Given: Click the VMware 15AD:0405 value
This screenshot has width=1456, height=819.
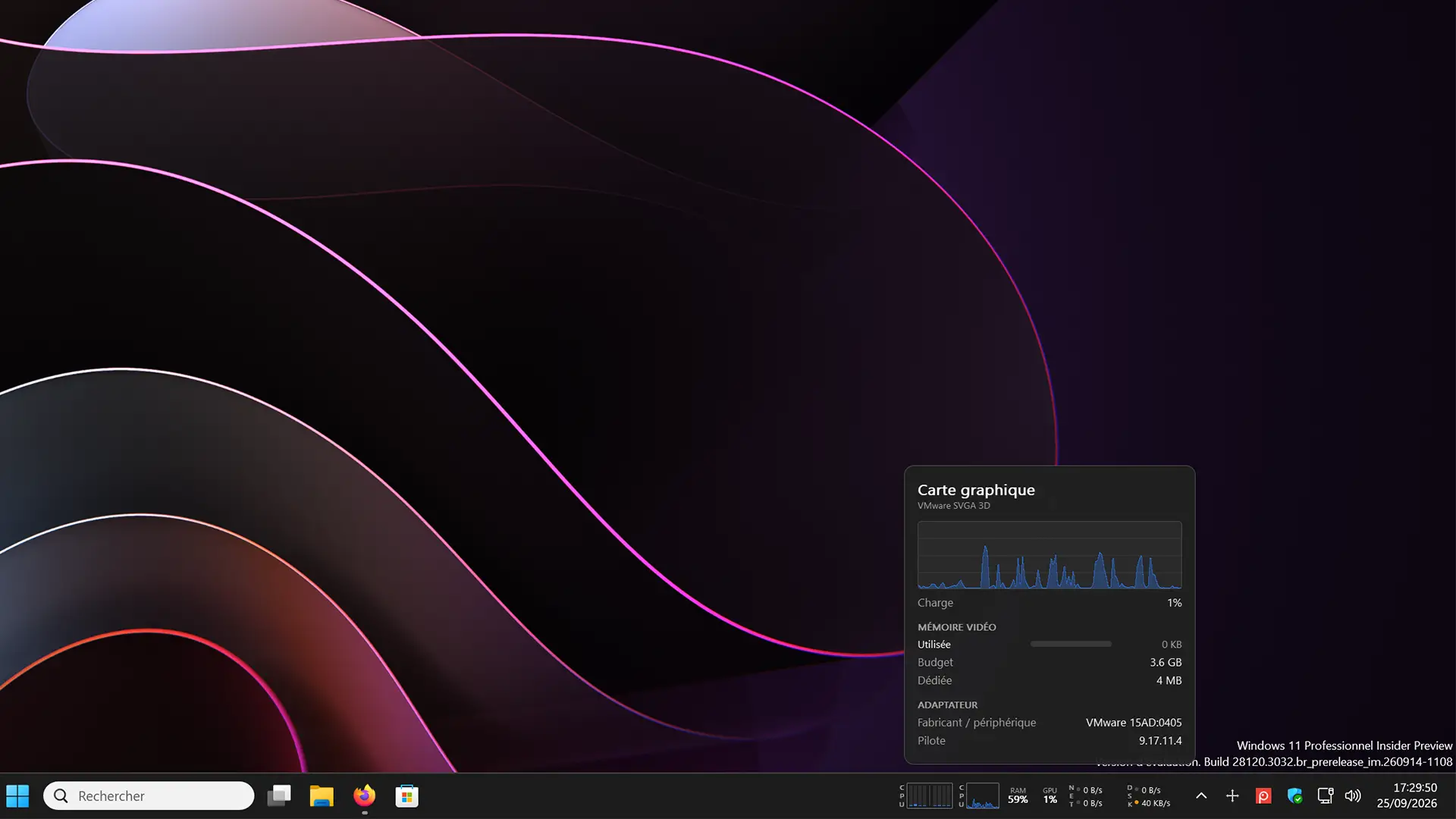Looking at the screenshot, I should click(x=1134, y=723).
